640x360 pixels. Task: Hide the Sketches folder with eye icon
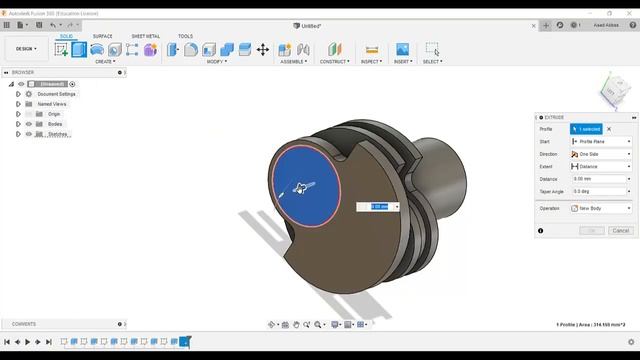click(29, 134)
